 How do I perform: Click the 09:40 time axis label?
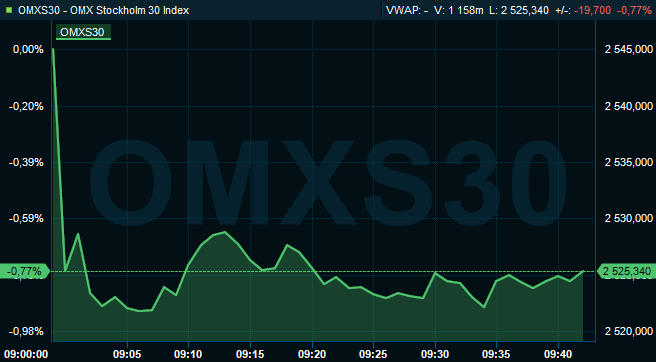point(559,354)
